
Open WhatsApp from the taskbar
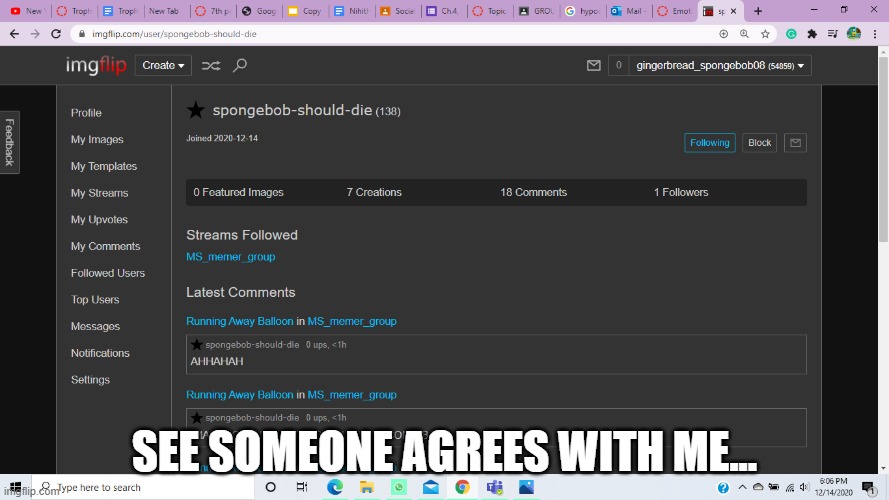[399, 487]
